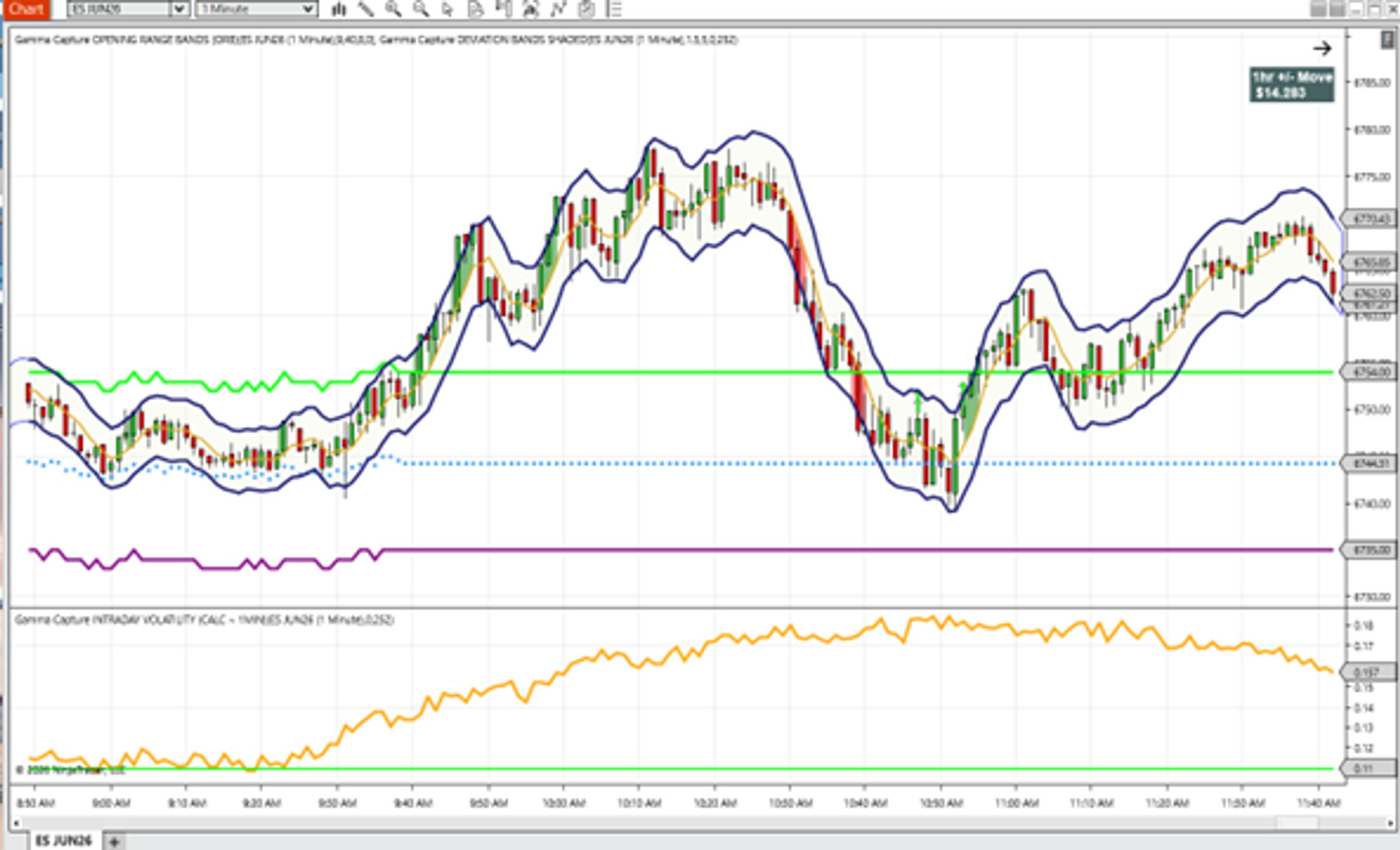Click the 6744.51 price marker
Viewport: 1400px width, 850px height.
pos(1369,463)
